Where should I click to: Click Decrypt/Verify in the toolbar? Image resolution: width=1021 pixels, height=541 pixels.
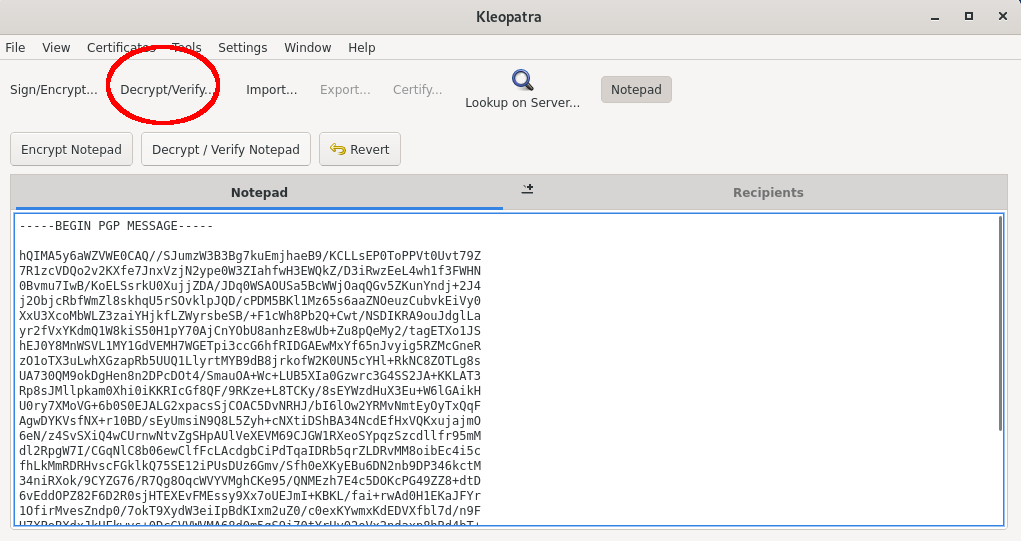click(167, 90)
